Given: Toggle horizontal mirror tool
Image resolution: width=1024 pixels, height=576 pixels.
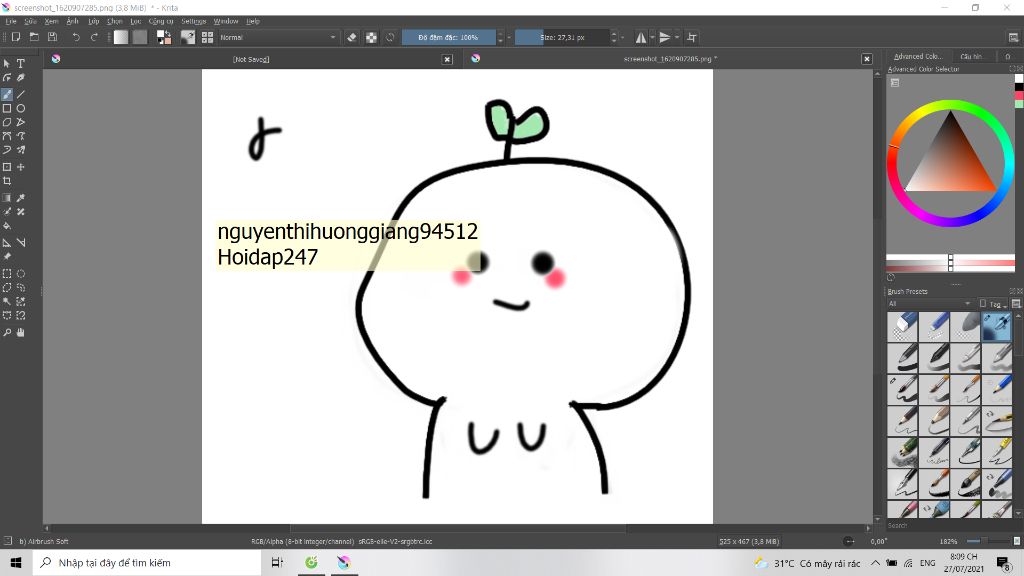Looking at the screenshot, I should (641, 37).
